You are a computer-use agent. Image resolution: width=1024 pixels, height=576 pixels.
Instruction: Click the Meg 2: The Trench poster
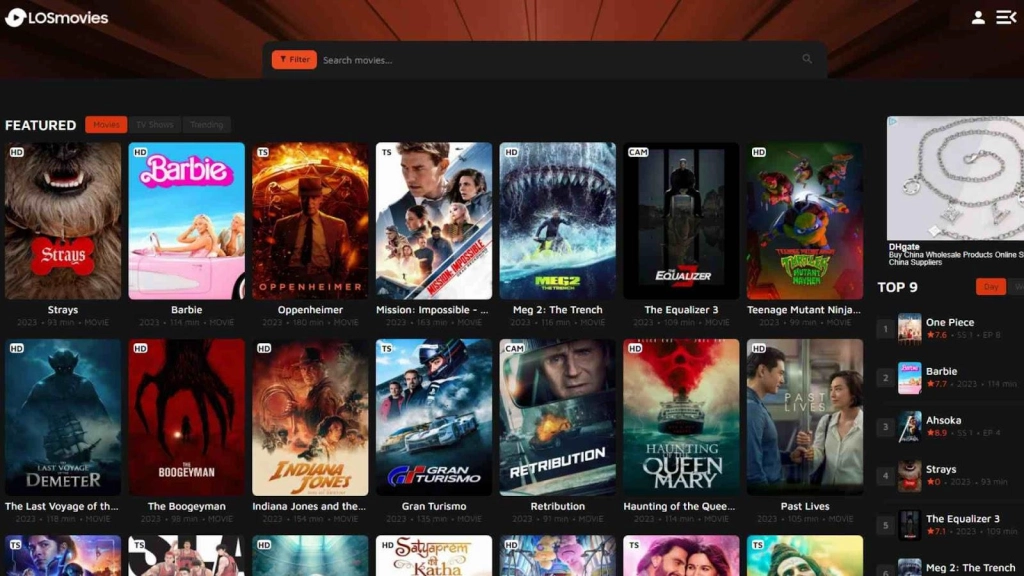pyautogui.click(x=557, y=220)
